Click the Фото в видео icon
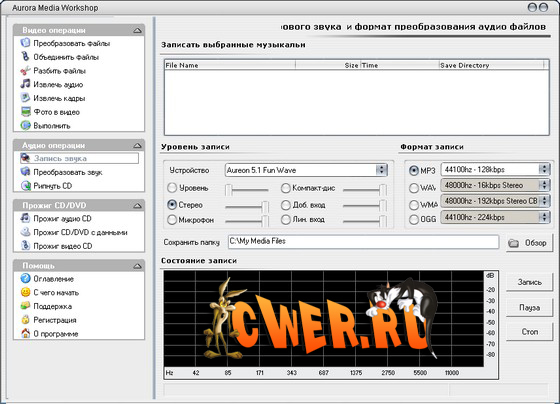This screenshot has width=560, height=404. pyautogui.click(x=25, y=112)
